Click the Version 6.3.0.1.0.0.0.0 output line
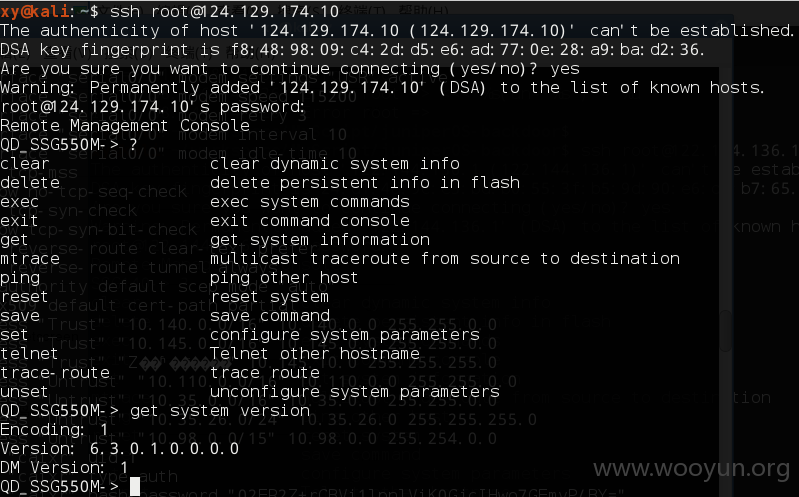The width and height of the screenshot is (799, 497). (119, 449)
